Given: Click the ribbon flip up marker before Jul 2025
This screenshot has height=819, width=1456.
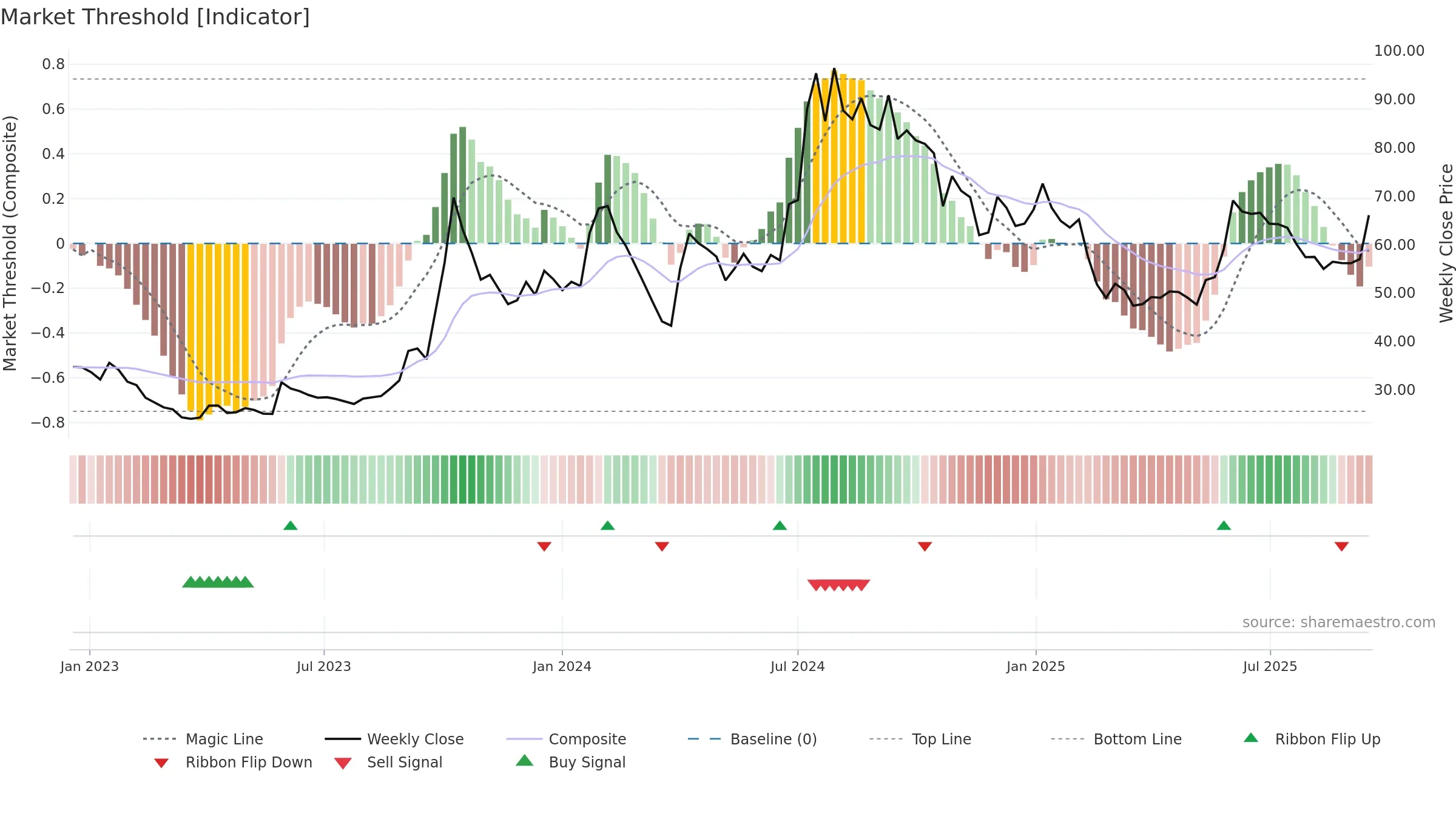Looking at the screenshot, I should point(1224,525).
